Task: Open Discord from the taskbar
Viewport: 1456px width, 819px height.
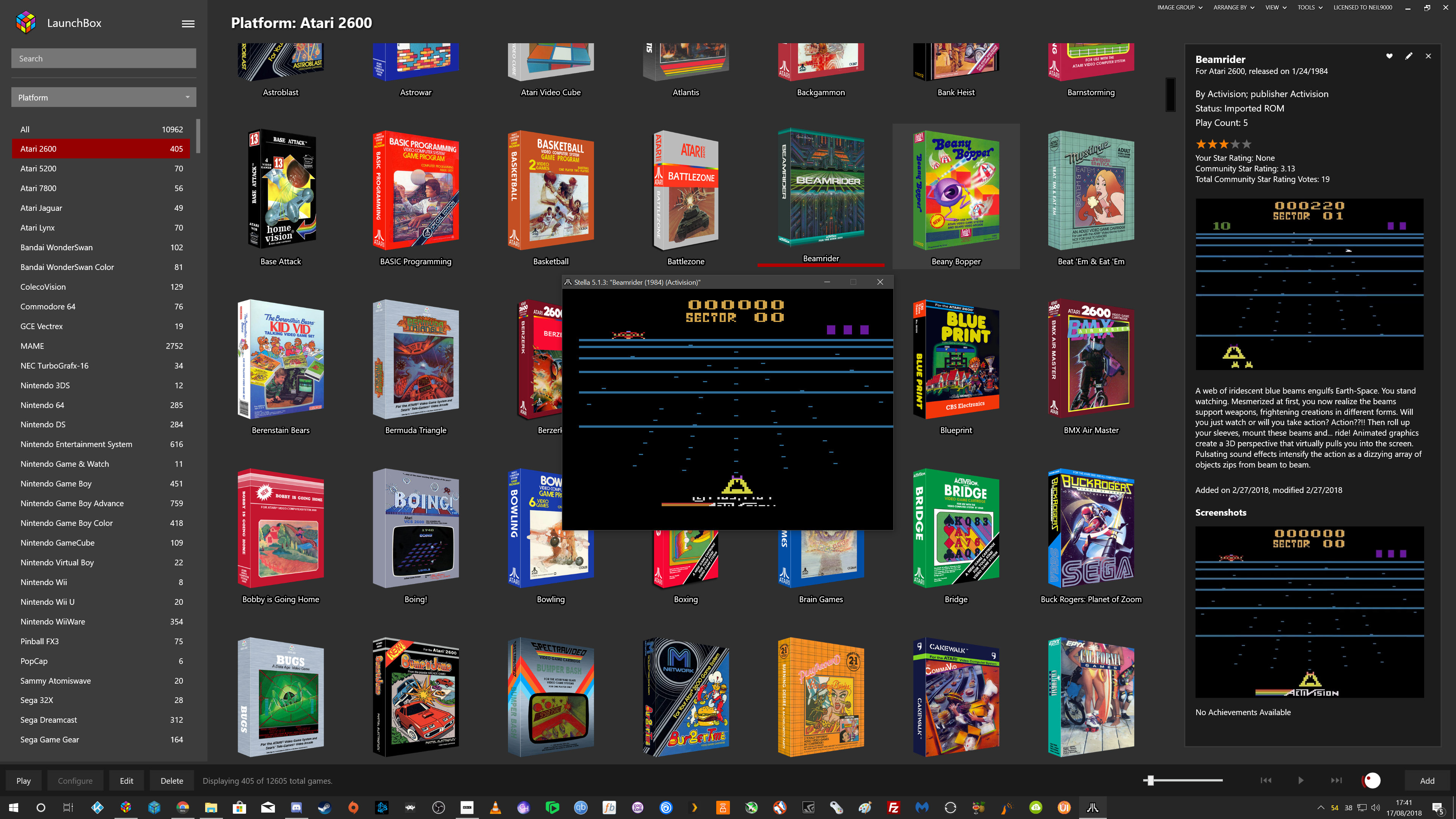Action: point(297,807)
